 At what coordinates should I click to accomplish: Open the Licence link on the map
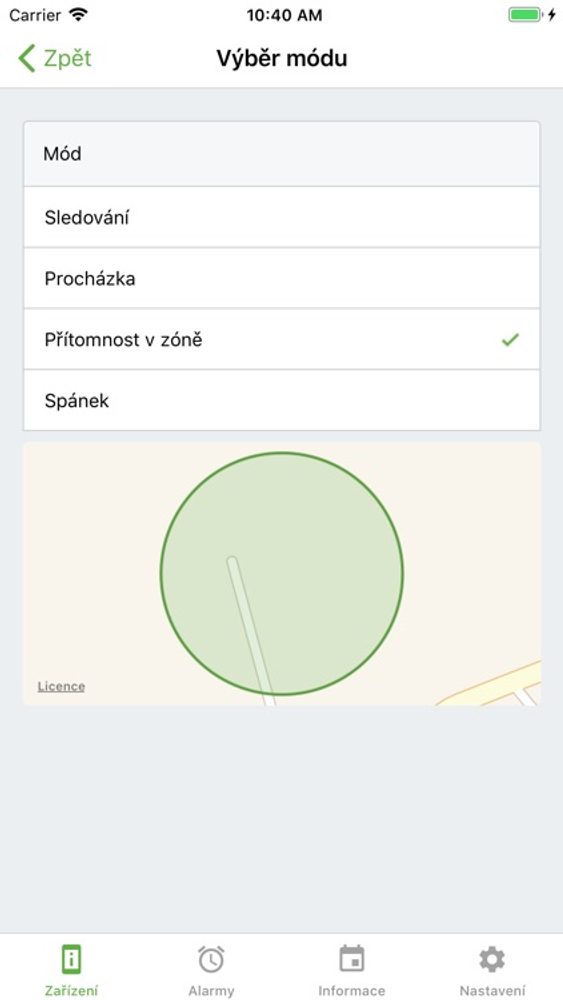[61, 686]
